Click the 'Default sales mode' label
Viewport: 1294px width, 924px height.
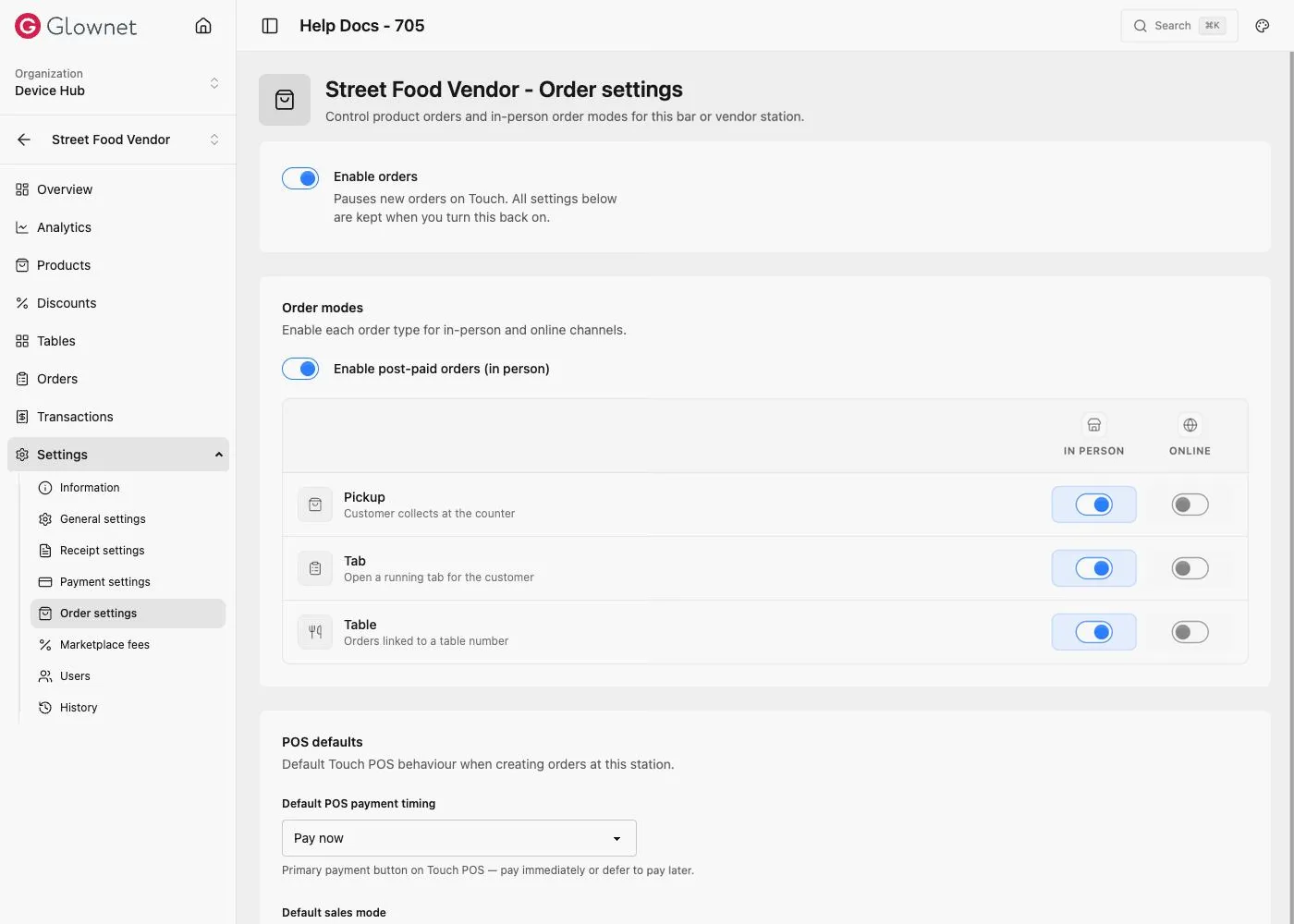[334, 913]
